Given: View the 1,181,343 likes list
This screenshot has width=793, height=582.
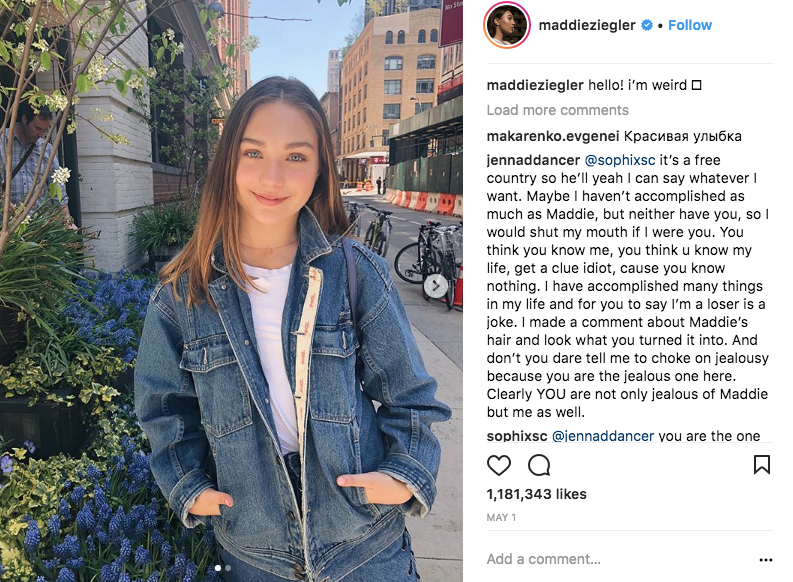Looking at the screenshot, I should point(537,494).
